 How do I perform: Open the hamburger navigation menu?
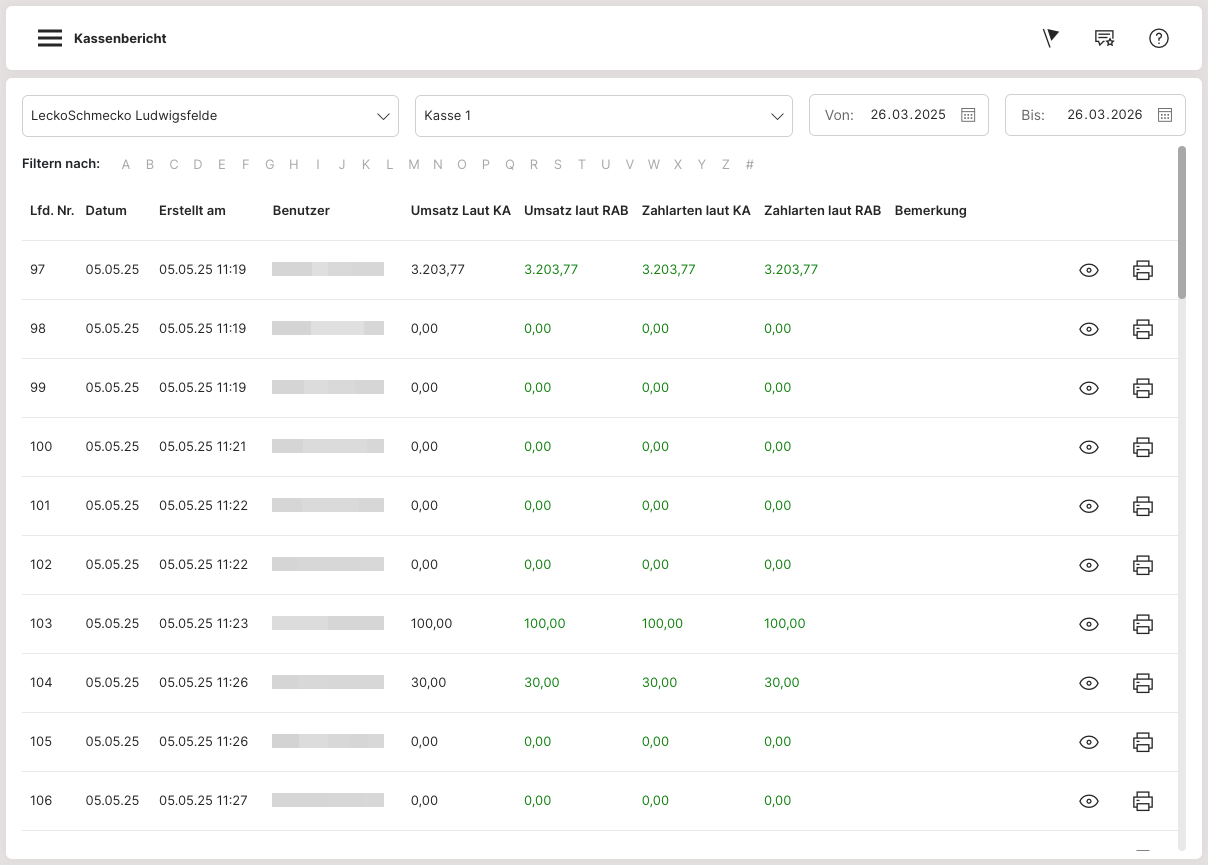coord(50,39)
